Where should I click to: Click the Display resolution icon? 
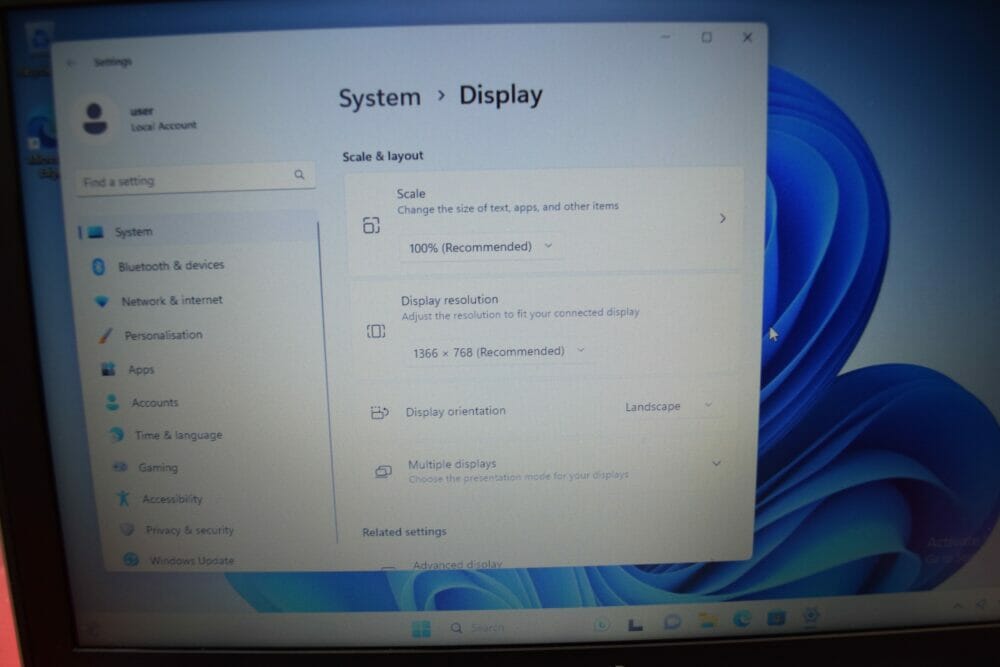[x=376, y=331]
